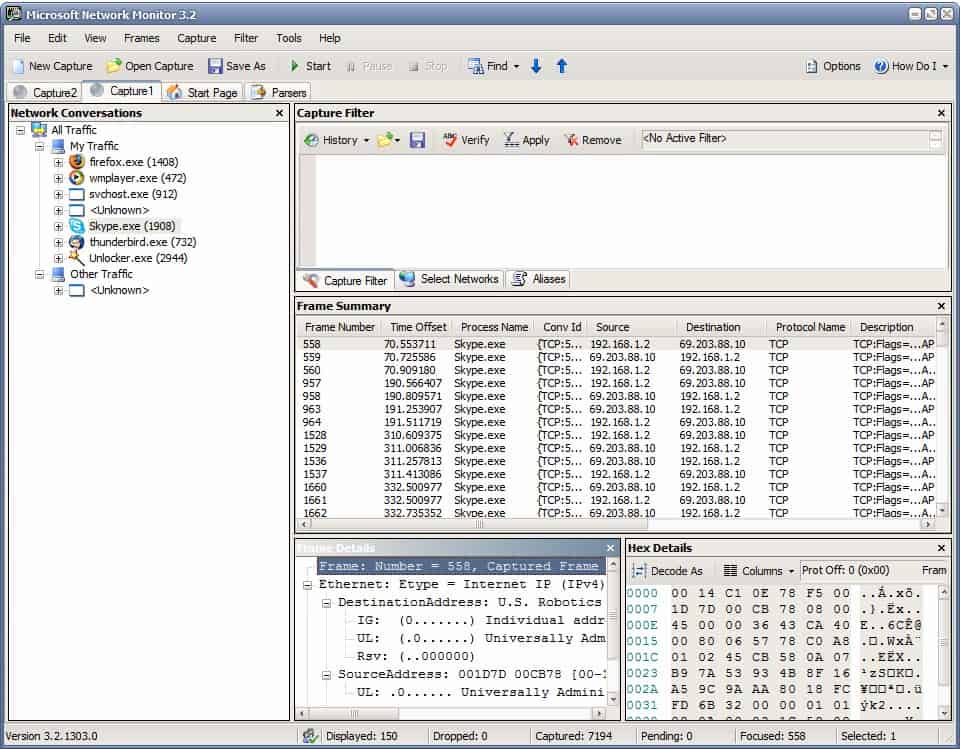Jump to previous match with blue up arrow

(x=561, y=66)
